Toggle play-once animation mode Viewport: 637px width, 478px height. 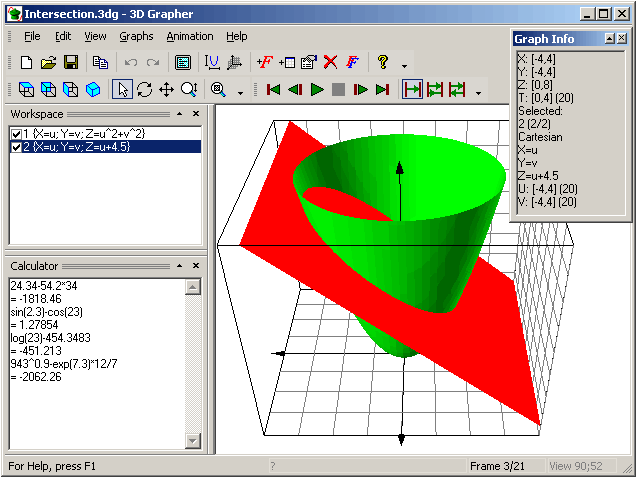[x=412, y=89]
